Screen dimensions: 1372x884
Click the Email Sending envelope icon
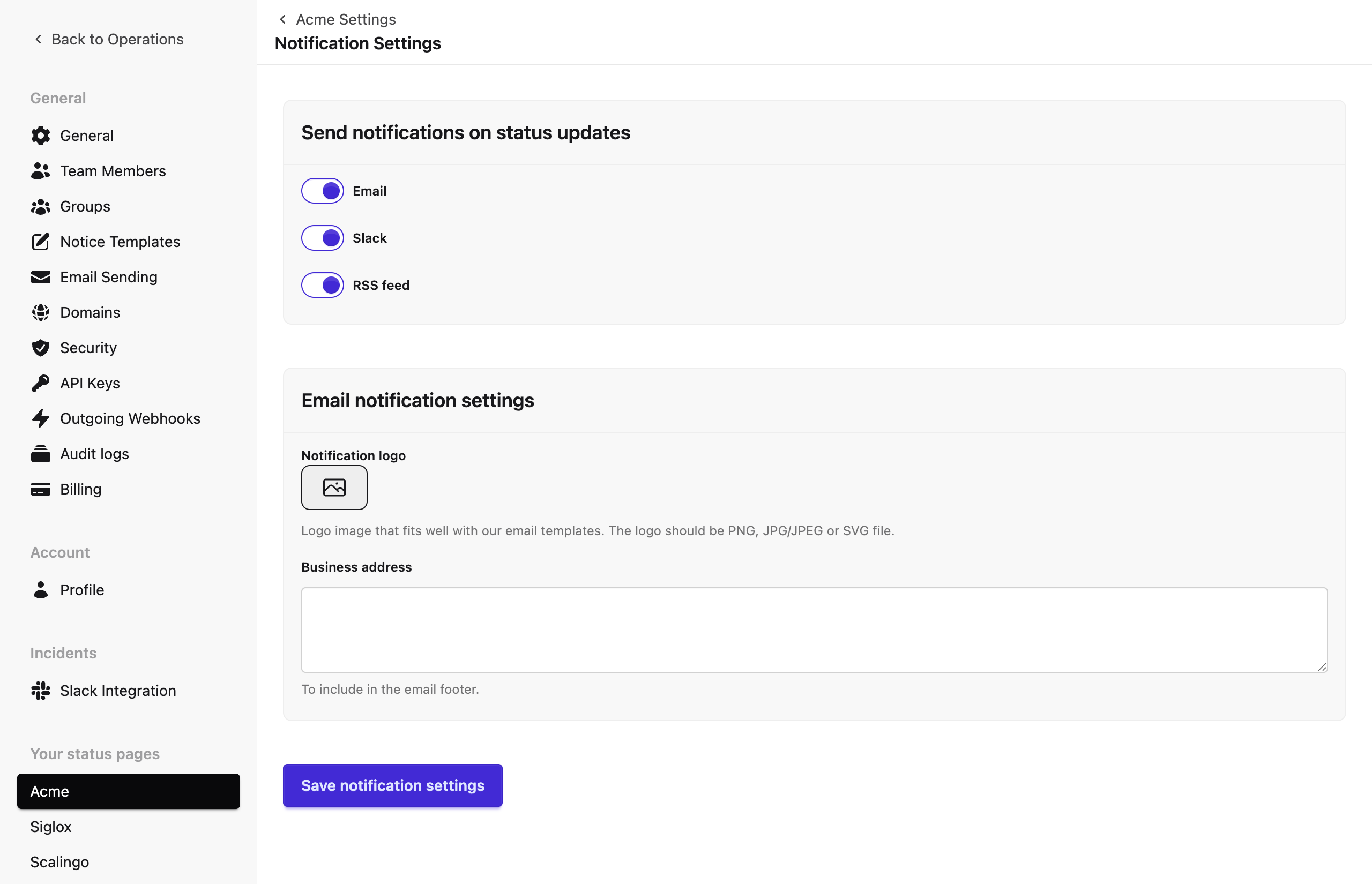(40, 278)
